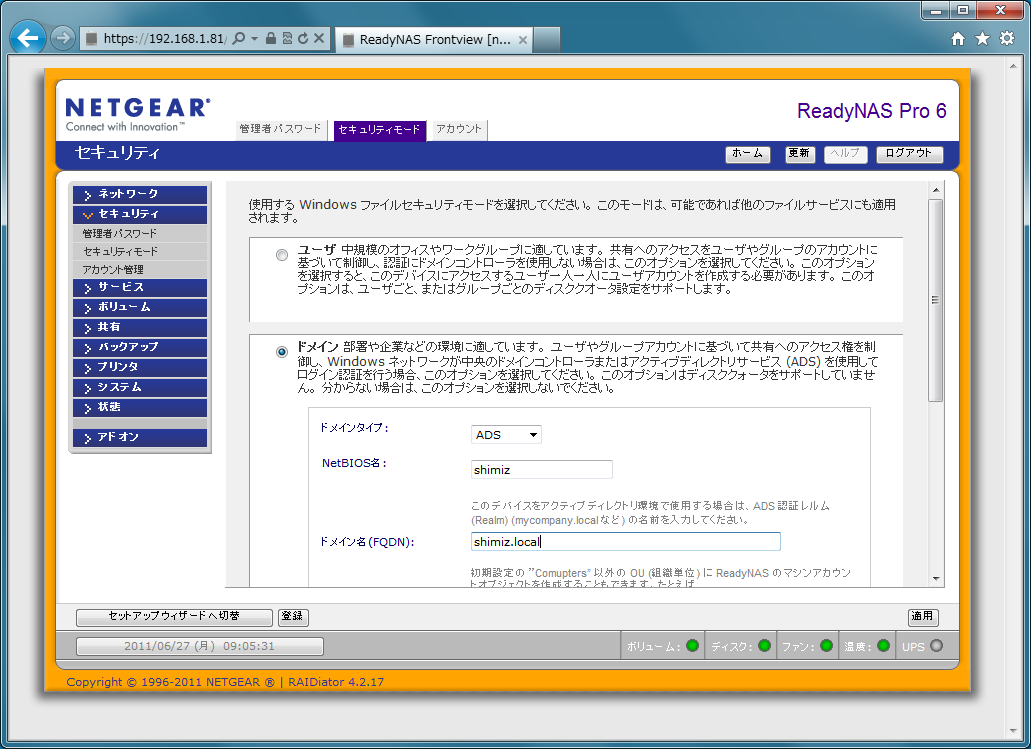Click the browser Back arrow button
Viewport: 1031px width, 749px height.
[27, 39]
